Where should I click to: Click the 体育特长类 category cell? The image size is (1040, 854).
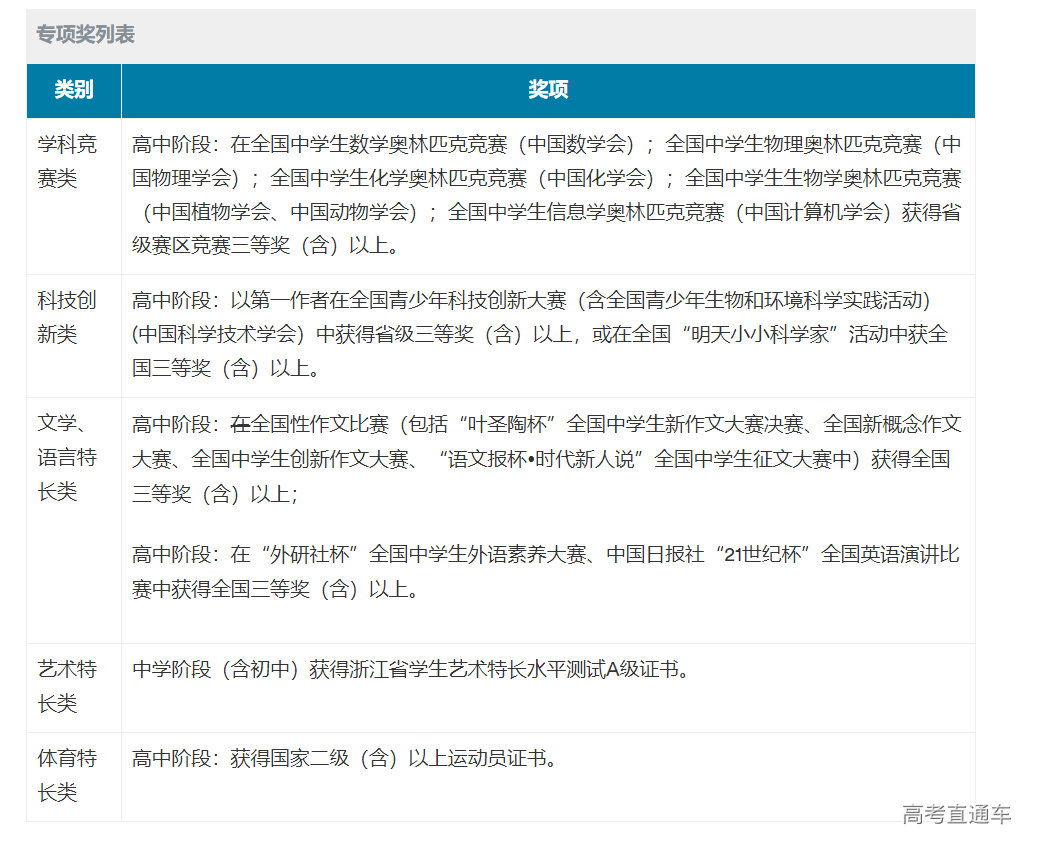(x=68, y=775)
